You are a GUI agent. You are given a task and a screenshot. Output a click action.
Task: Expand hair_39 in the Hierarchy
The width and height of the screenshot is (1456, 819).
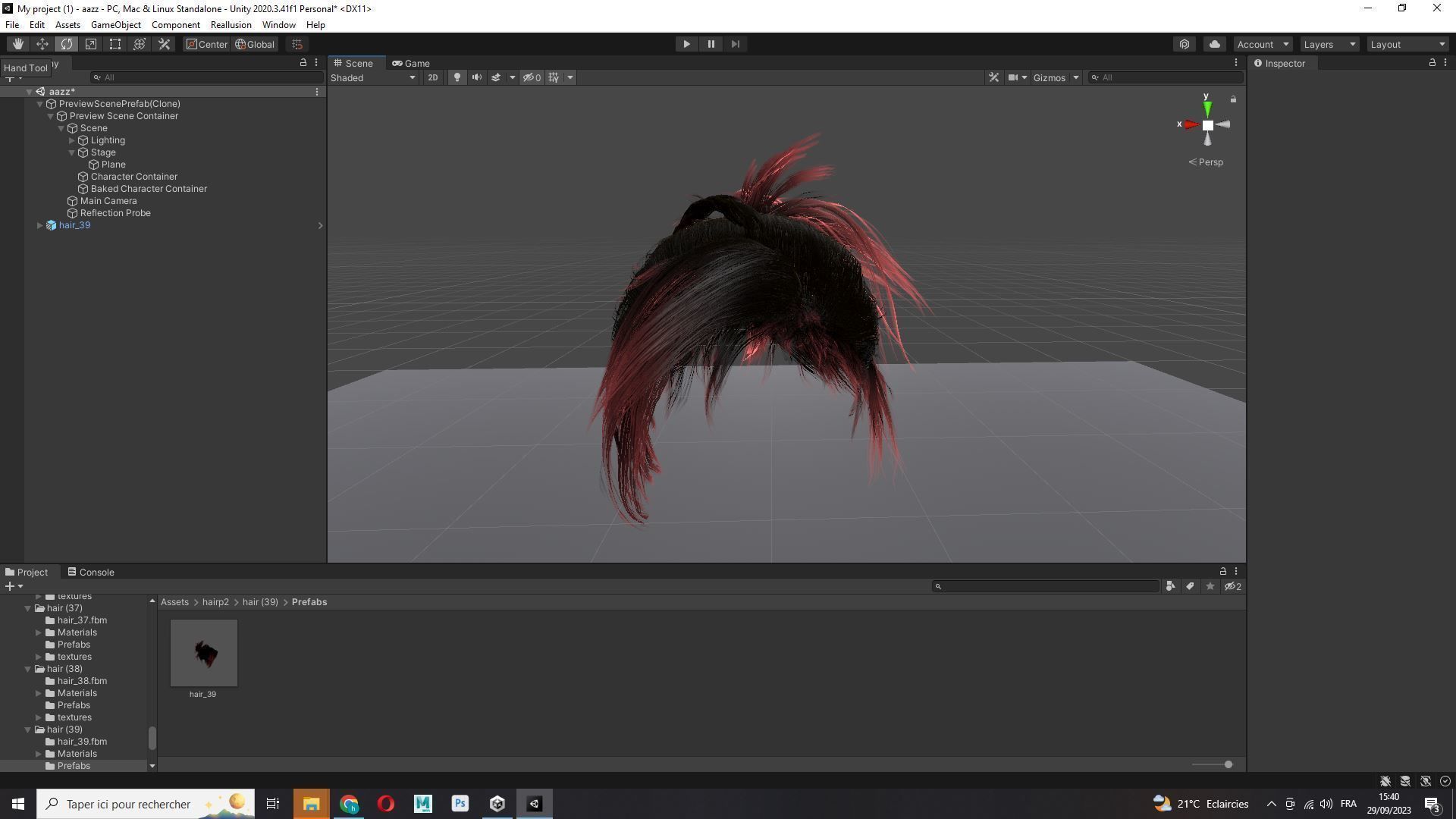40,225
